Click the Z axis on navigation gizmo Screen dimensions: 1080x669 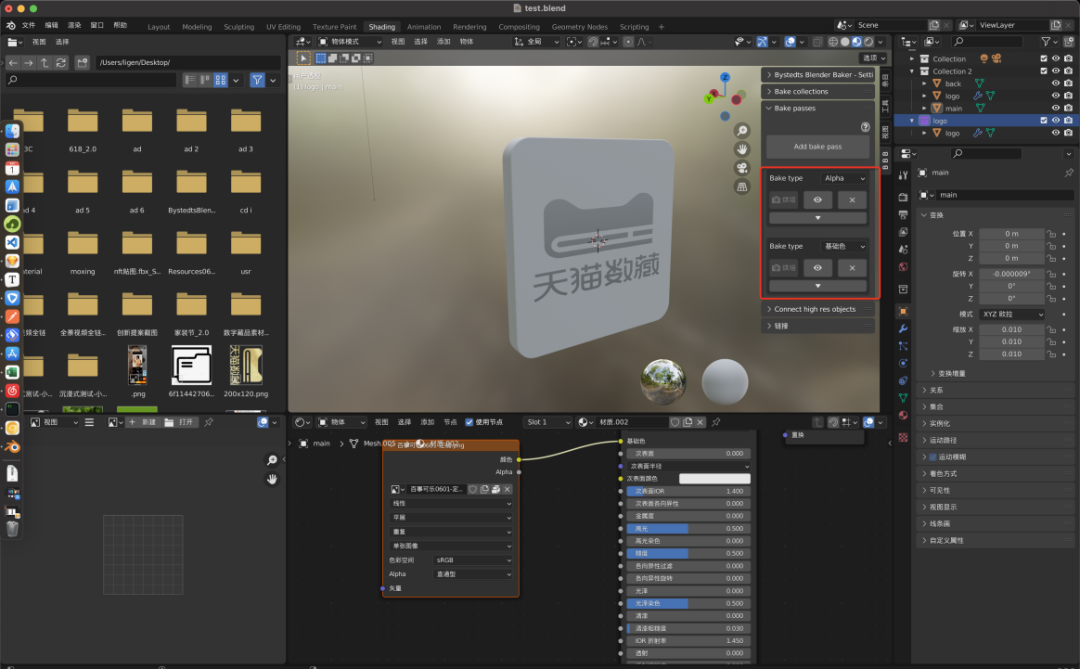pyautogui.click(x=725, y=77)
